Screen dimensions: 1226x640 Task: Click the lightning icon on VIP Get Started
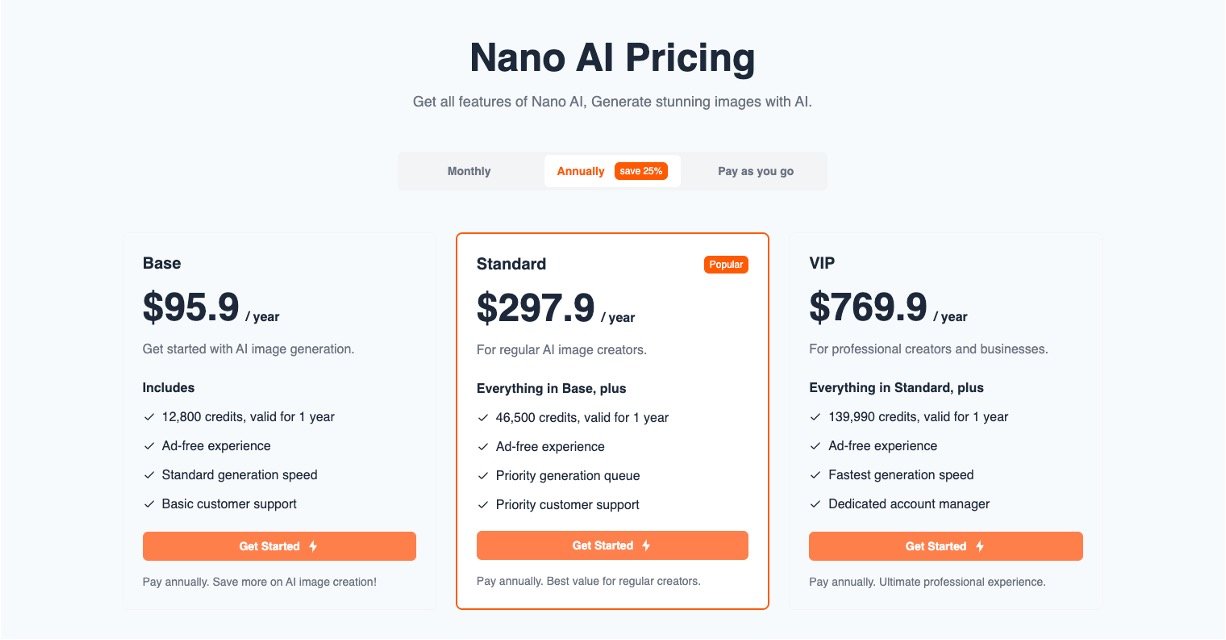pyautogui.click(x=980, y=547)
